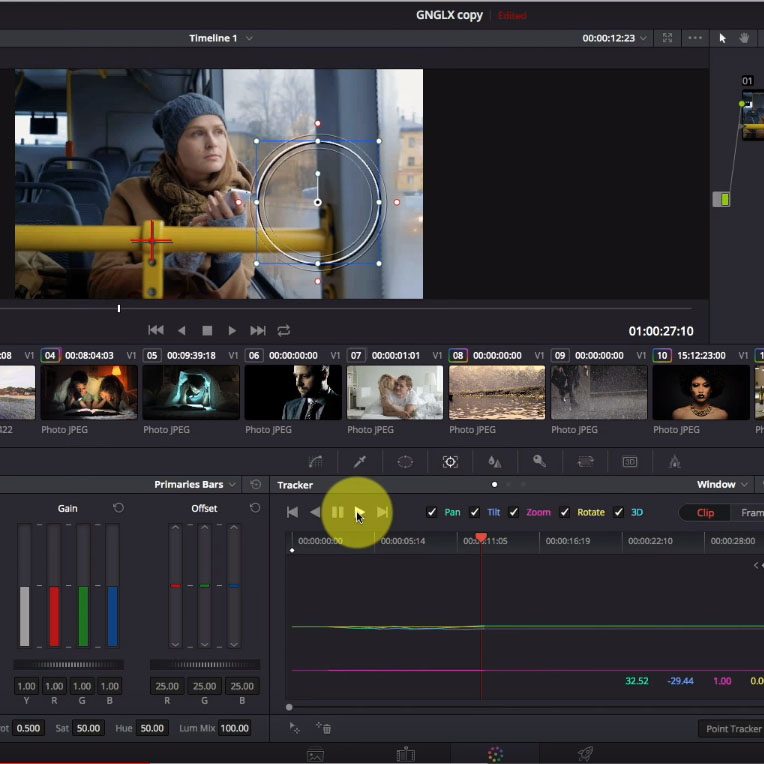Select the pointer tool in viewer header

722,38
